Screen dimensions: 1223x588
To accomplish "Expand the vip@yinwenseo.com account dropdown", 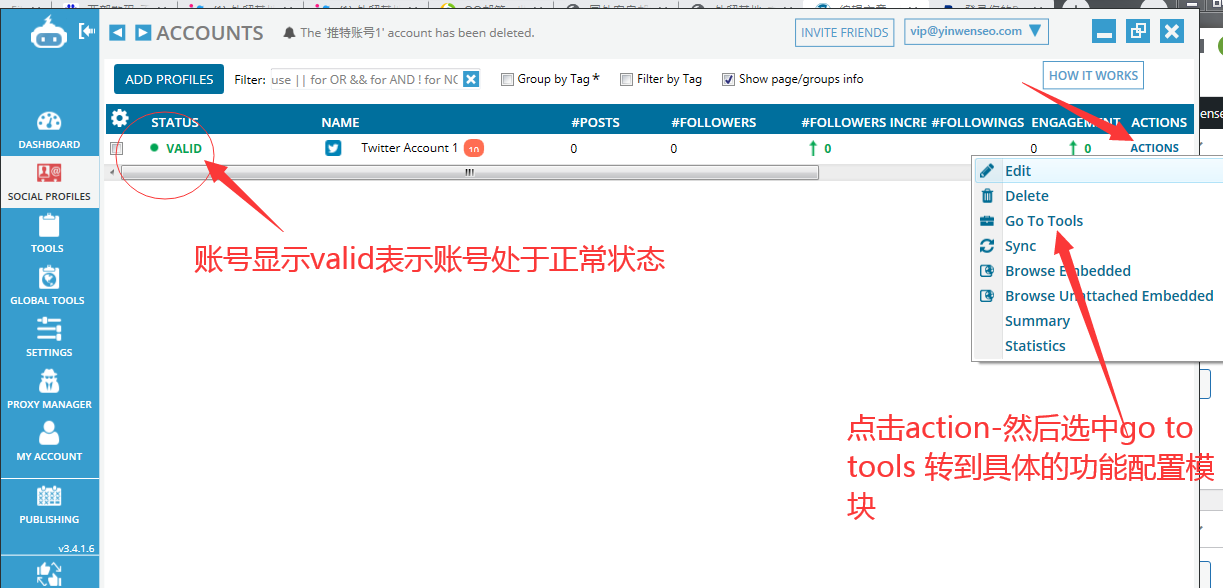I will (975, 32).
